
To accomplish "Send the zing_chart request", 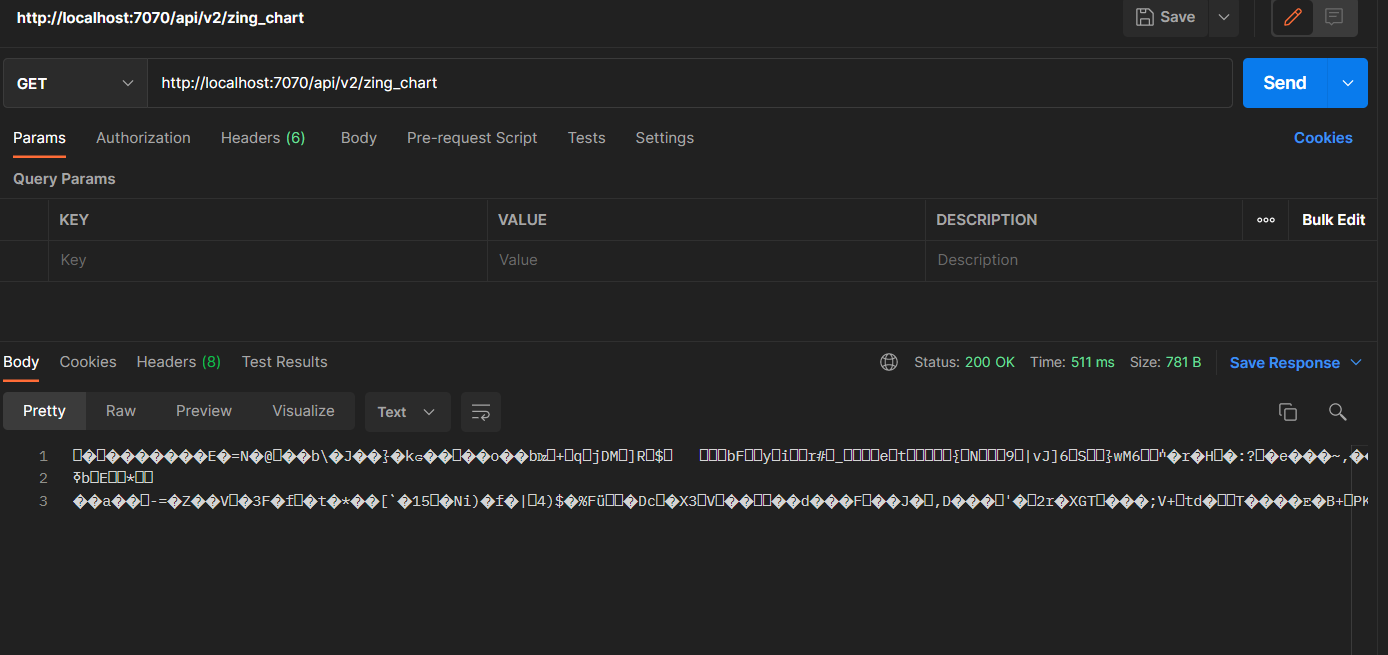I will point(1284,83).
